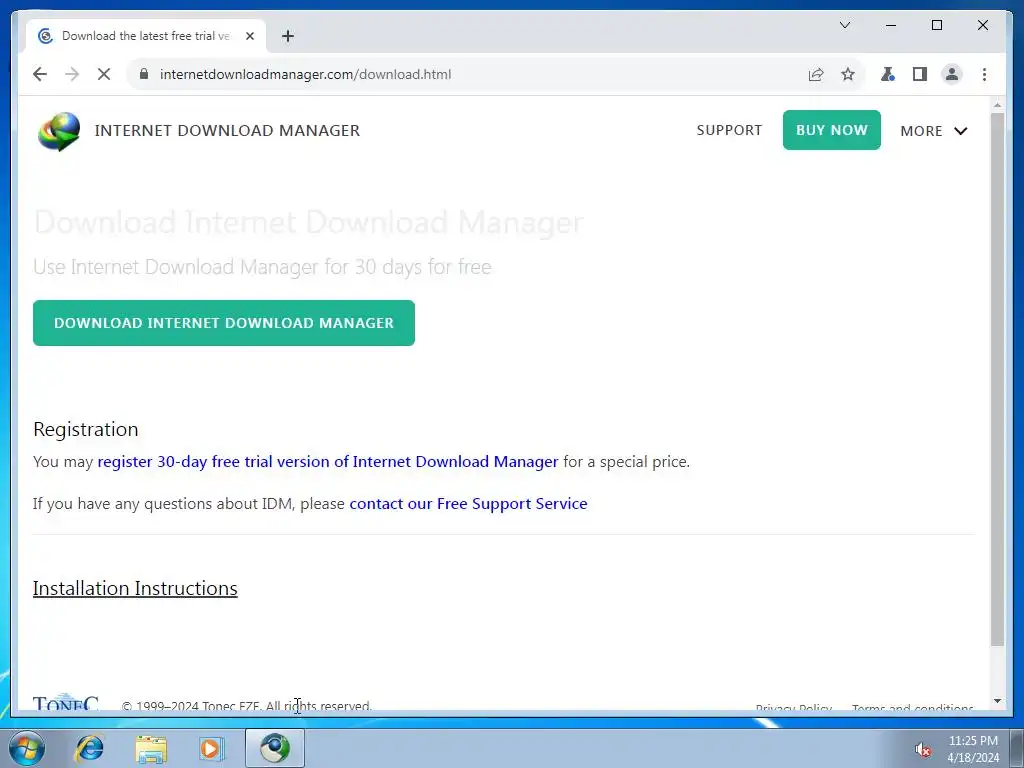Minimize the browser window

(891, 25)
